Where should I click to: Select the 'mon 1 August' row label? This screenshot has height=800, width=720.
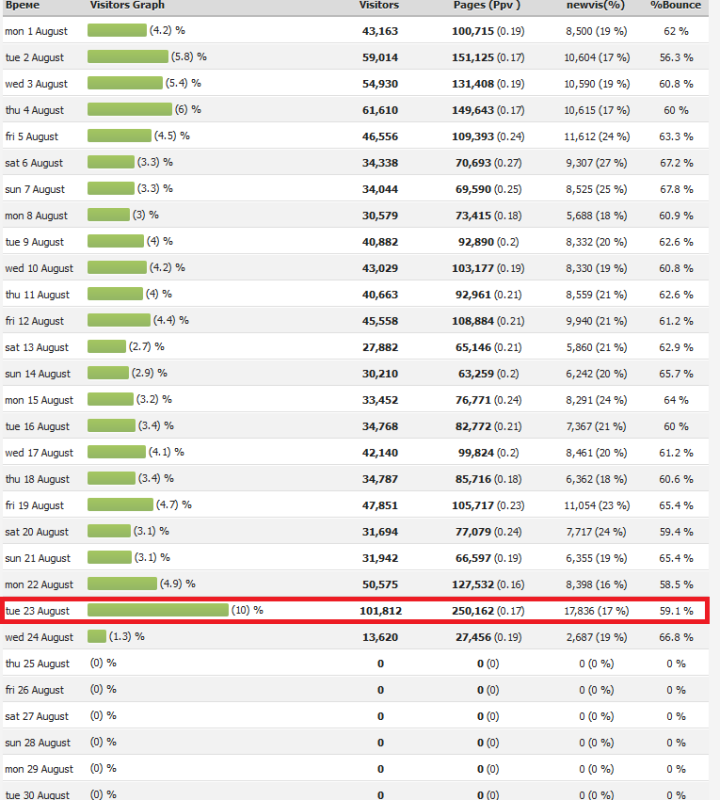pos(36,31)
